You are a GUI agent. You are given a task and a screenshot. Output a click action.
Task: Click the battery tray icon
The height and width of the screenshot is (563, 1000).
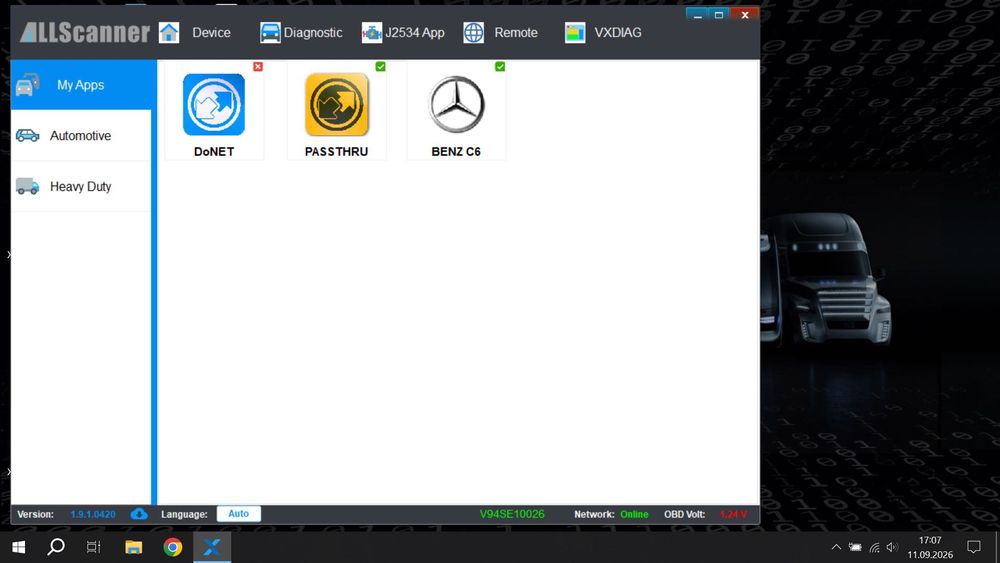(855, 547)
